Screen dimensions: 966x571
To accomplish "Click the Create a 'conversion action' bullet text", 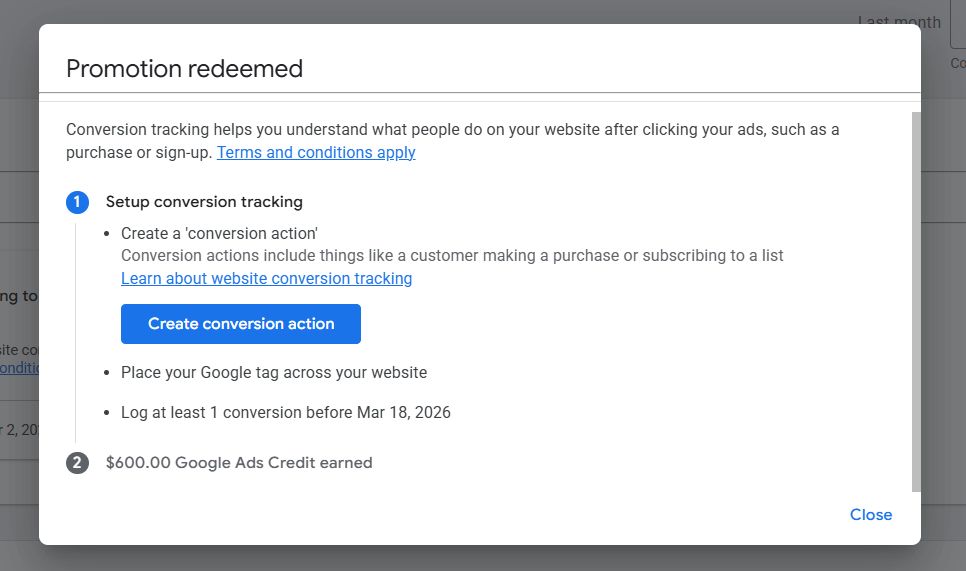I will [219, 233].
